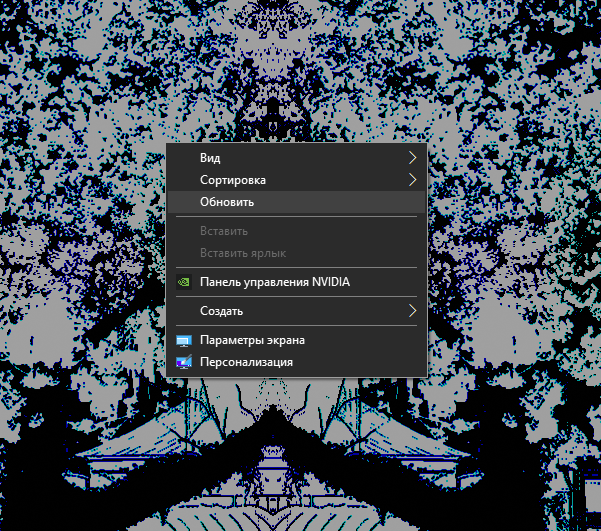
Task: Open the Создать submenu entry
Action: 296,311
